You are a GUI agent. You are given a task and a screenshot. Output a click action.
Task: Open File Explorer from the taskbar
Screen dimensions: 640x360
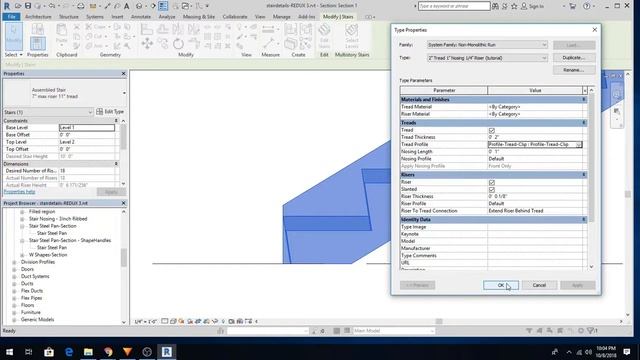tap(88, 351)
